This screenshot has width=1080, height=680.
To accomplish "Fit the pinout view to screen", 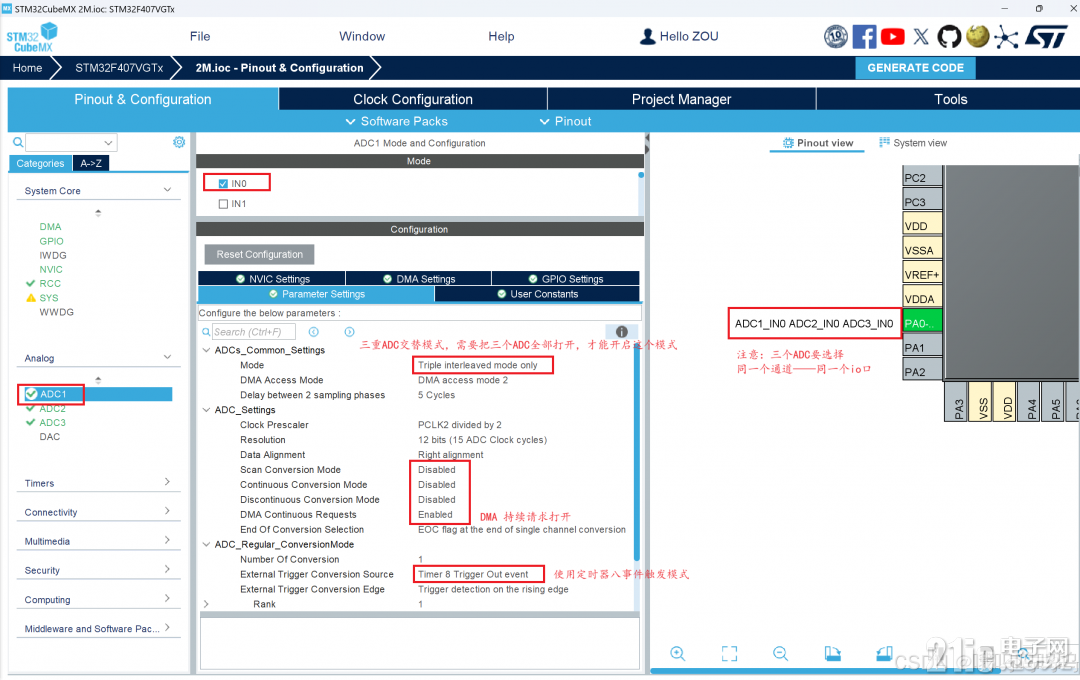I will [729, 653].
